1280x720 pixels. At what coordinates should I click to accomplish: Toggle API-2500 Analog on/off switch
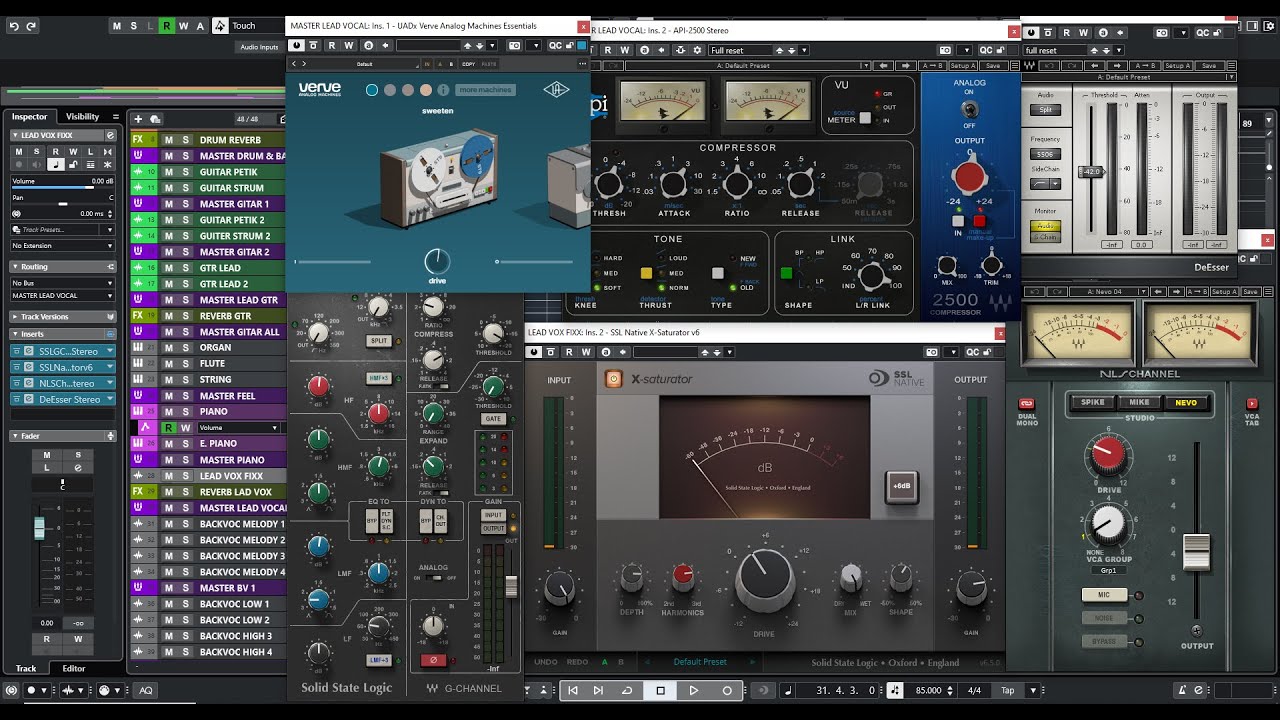point(968,110)
